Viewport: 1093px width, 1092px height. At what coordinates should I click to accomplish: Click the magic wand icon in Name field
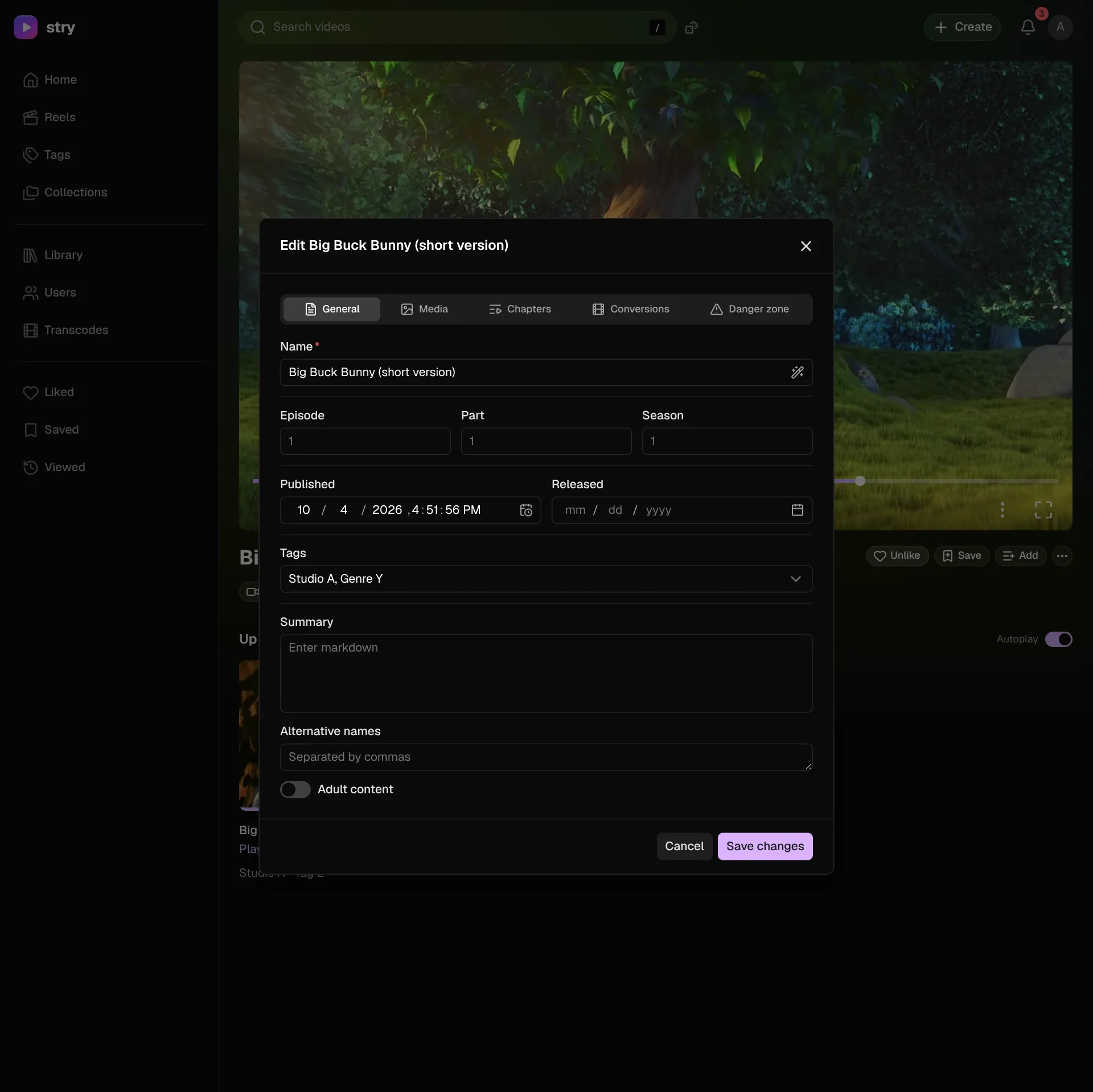coord(797,372)
